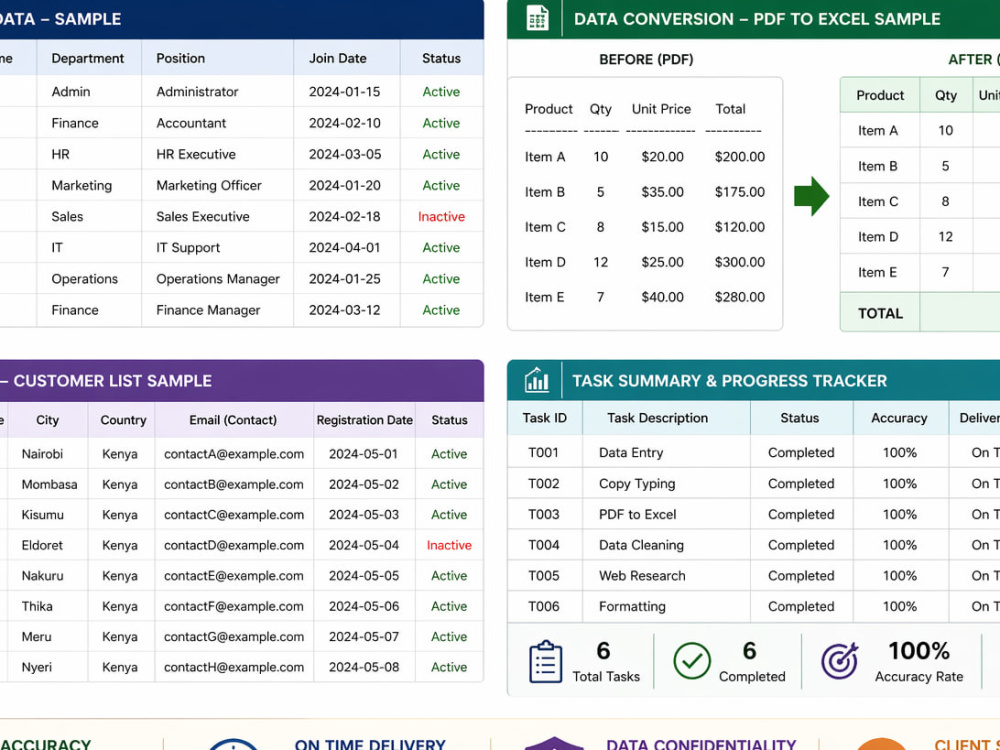This screenshot has width=1000, height=750.
Task: Click 'Kenya' in the Meru row
Action: pos(120,636)
